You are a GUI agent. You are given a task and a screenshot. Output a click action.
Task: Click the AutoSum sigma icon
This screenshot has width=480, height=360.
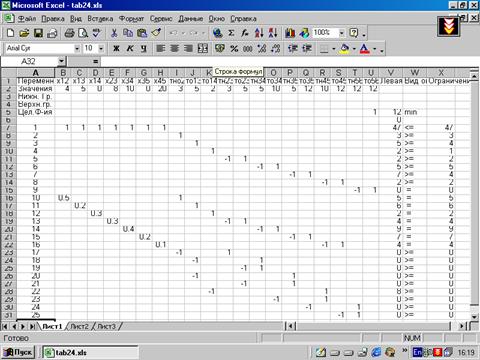pyautogui.click(x=231, y=33)
